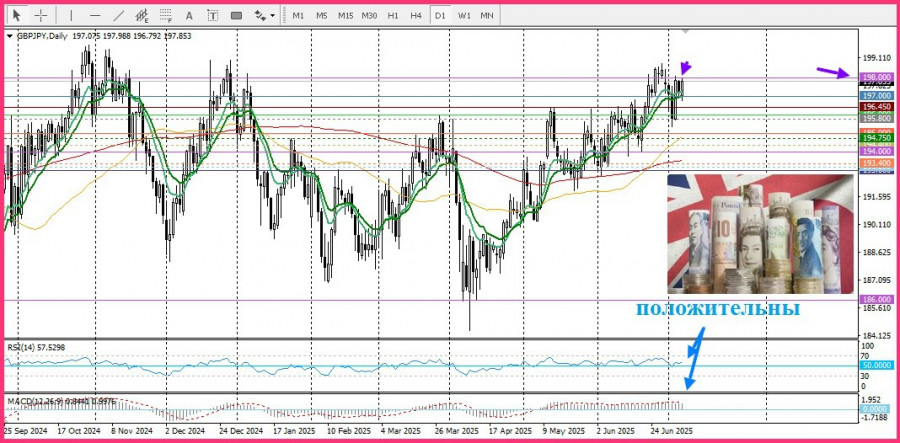This screenshot has width=900, height=443.
Task: Click the RSI(14) 57.5298 indicator label
Action: point(36,347)
